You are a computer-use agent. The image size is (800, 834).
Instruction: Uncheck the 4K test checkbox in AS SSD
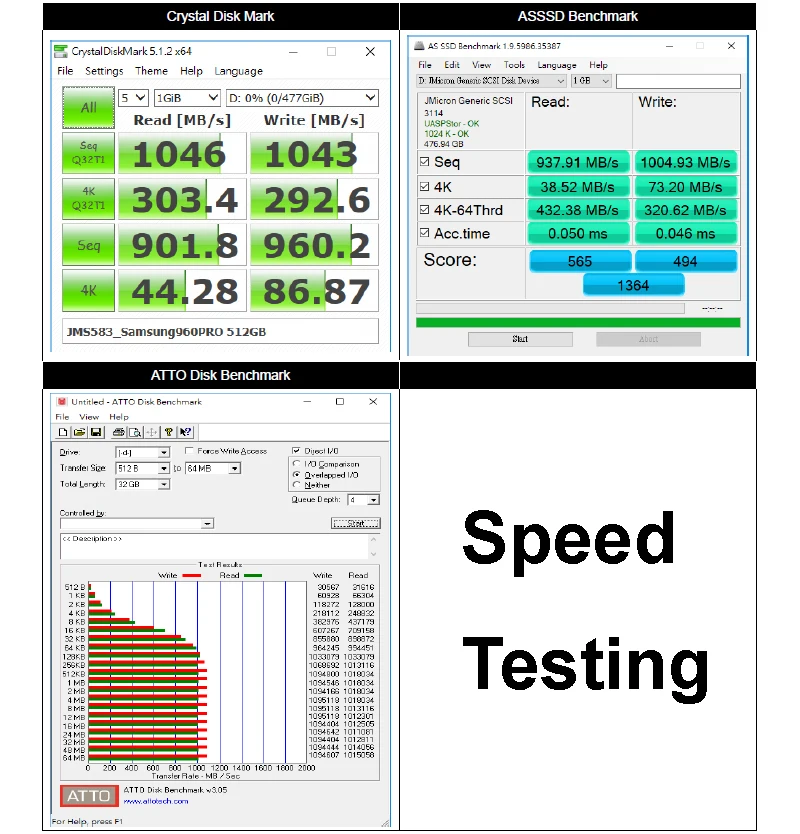424,187
